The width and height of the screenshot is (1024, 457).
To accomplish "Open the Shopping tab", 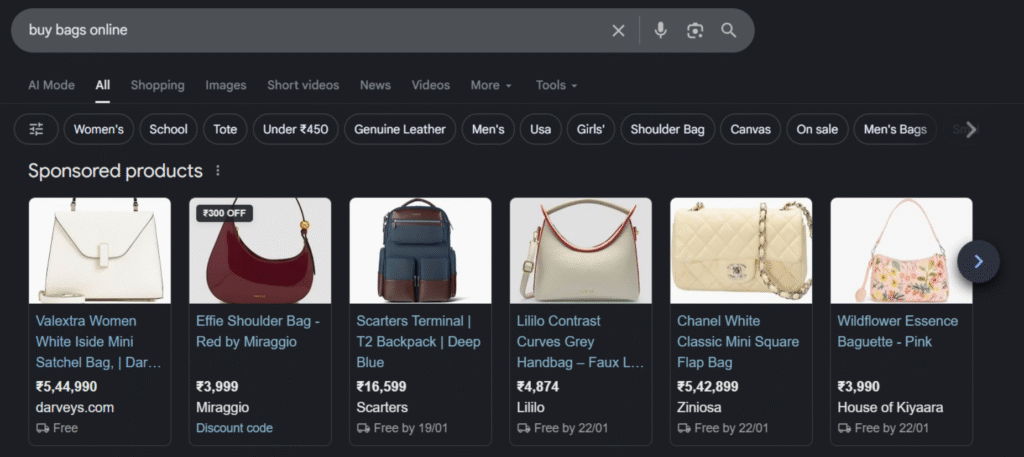I will click(157, 86).
